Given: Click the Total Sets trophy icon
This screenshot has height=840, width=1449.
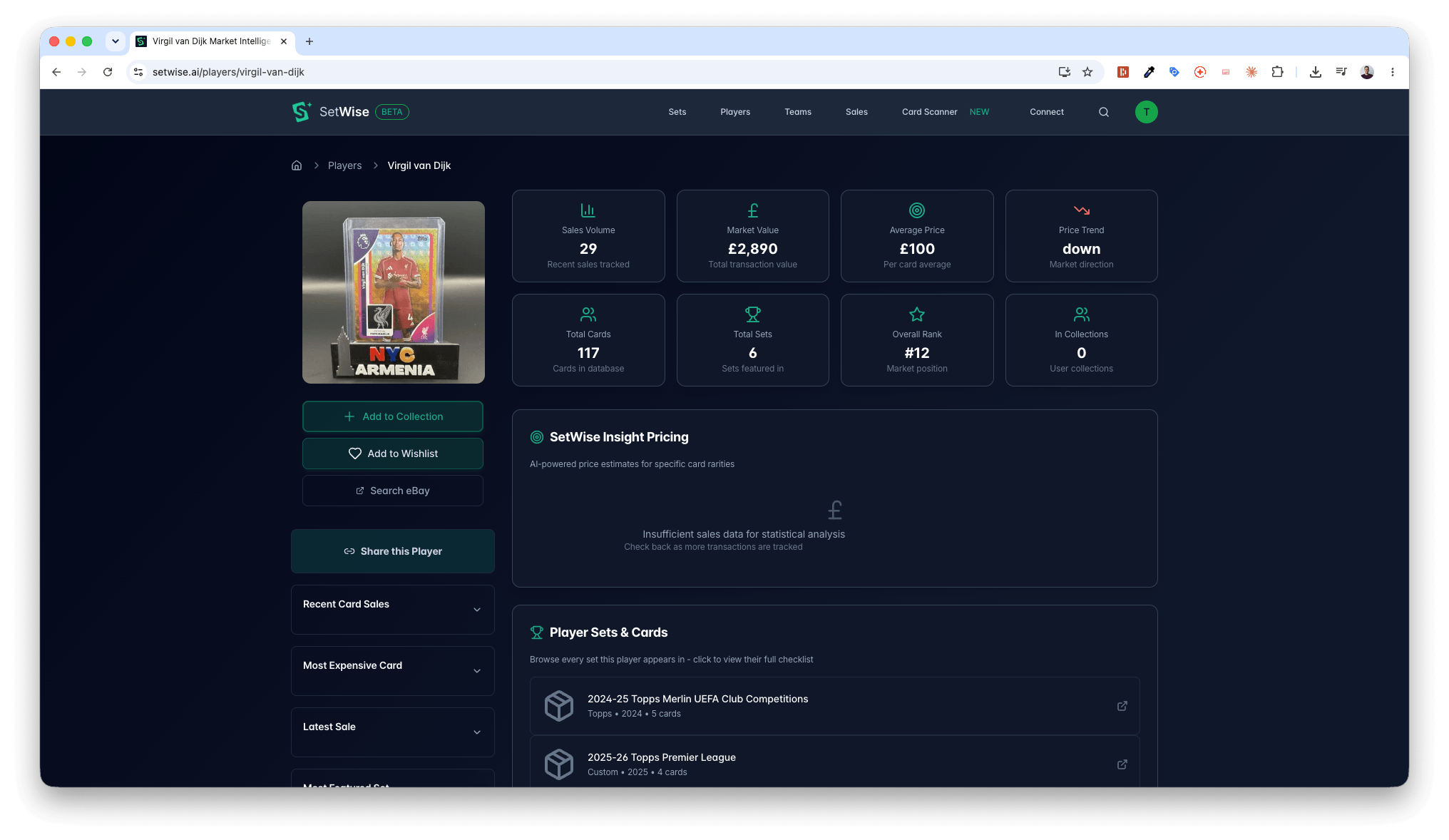Looking at the screenshot, I should (753, 314).
